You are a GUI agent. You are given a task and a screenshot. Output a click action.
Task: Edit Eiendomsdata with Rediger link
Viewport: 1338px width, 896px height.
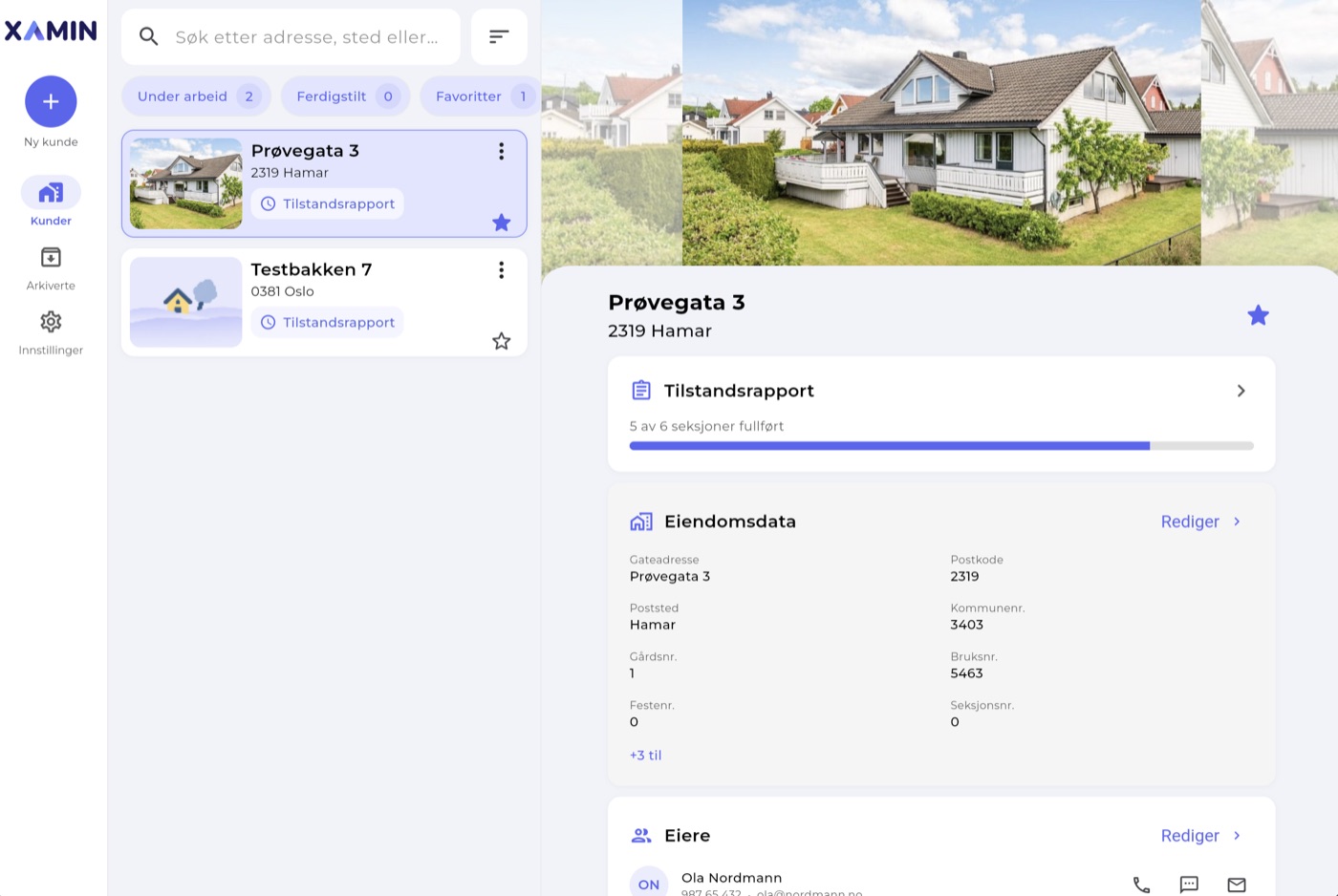(1190, 522)
